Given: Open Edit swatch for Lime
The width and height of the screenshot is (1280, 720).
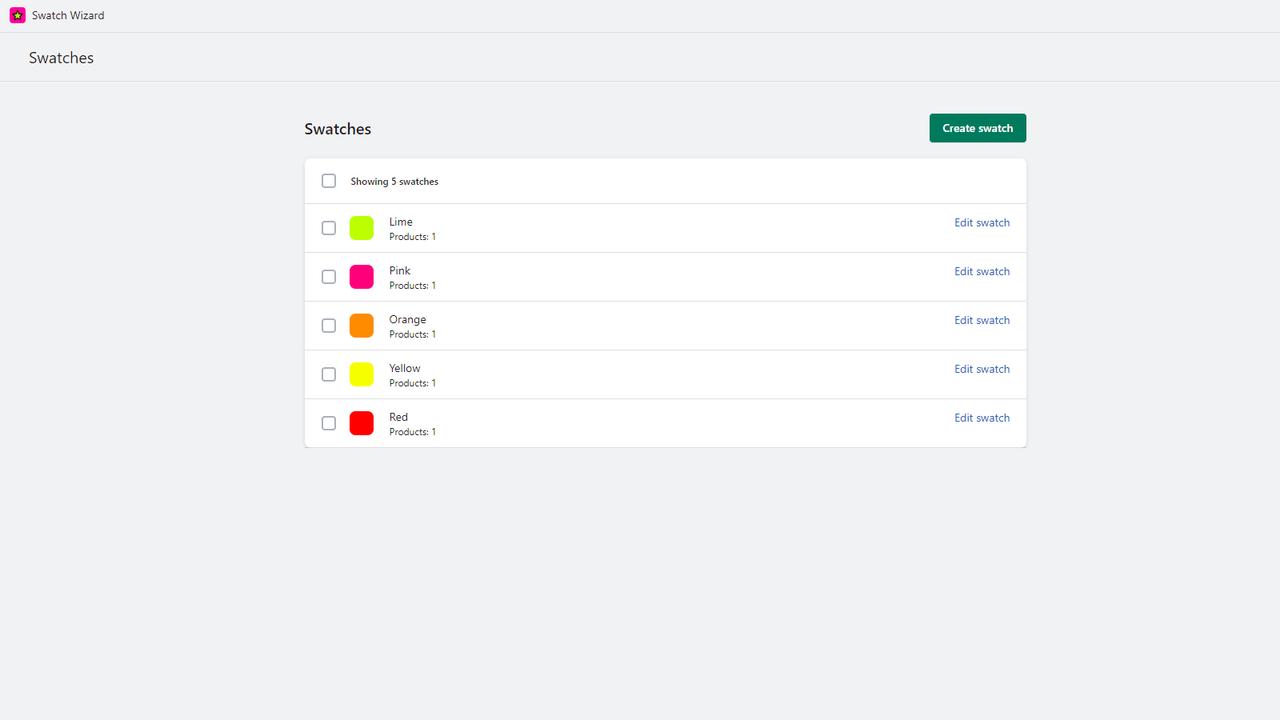Looking at the screenshot, I should point(982,223).
